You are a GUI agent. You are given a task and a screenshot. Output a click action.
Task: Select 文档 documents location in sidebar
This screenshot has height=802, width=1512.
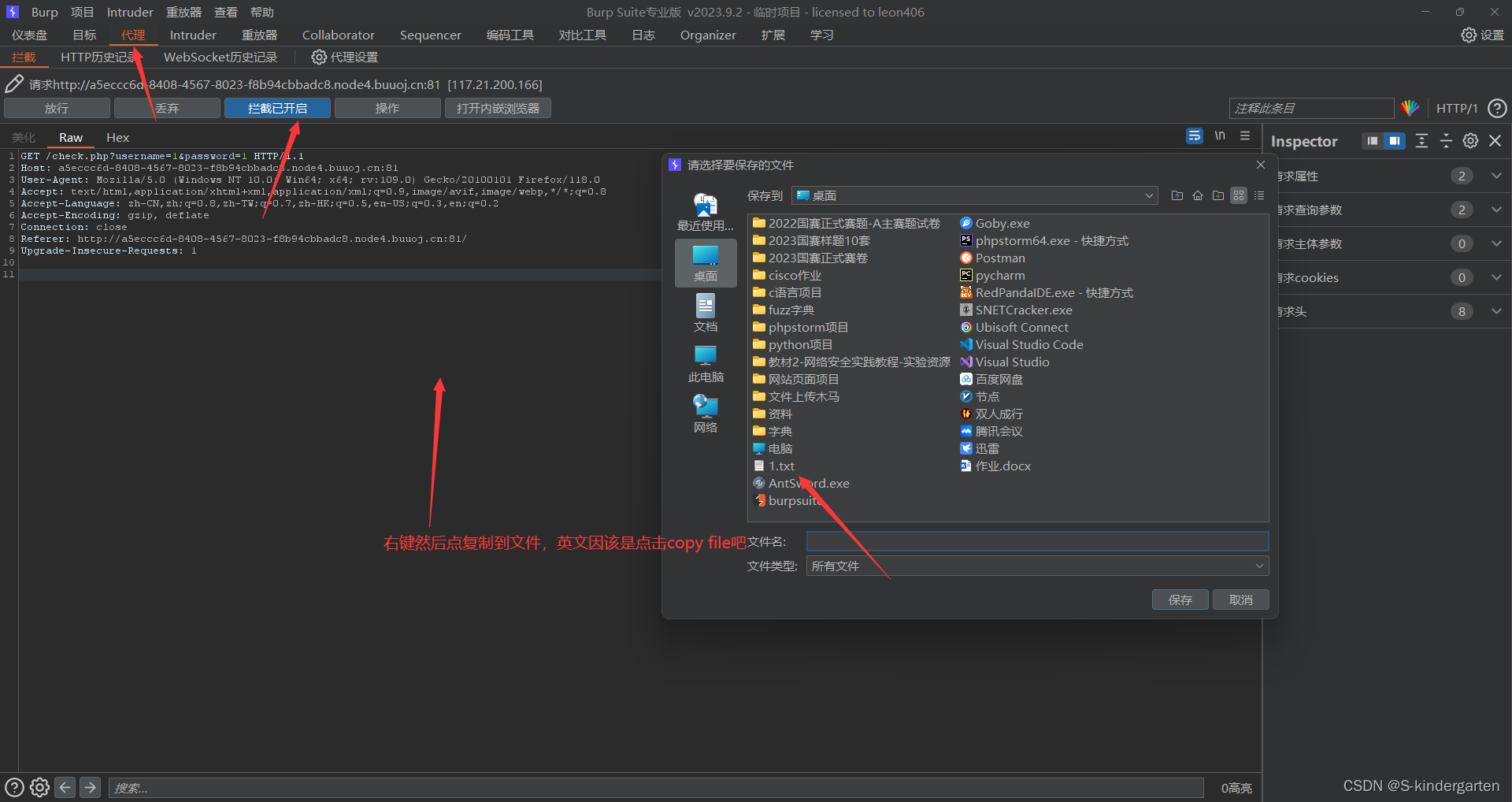(x=706, y=313)
